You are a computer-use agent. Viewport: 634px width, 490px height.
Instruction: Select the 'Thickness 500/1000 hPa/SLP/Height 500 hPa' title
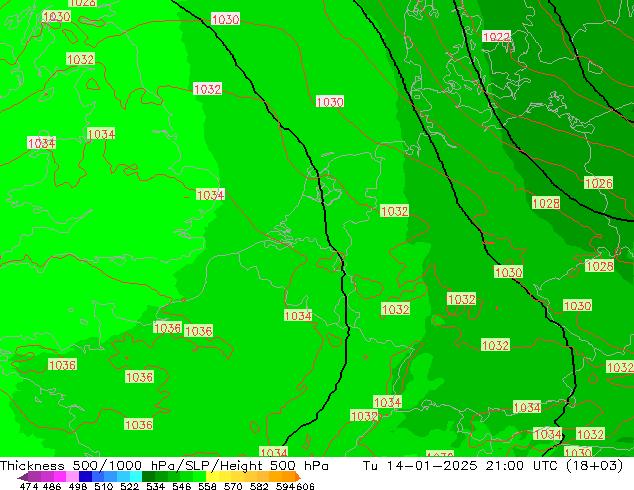[164, 466]
